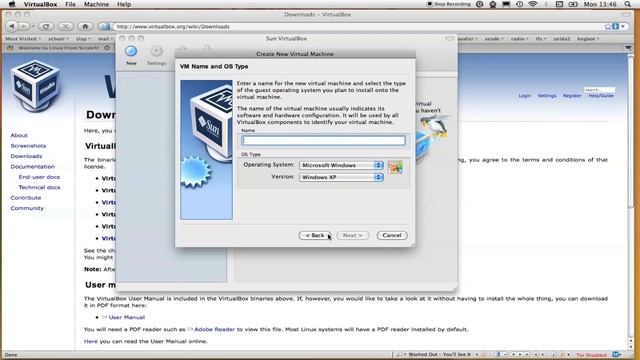This screenshot has width=640, height=360.
Task: Open the tab list arrow at tab bar end
Action: pos(629,48)
